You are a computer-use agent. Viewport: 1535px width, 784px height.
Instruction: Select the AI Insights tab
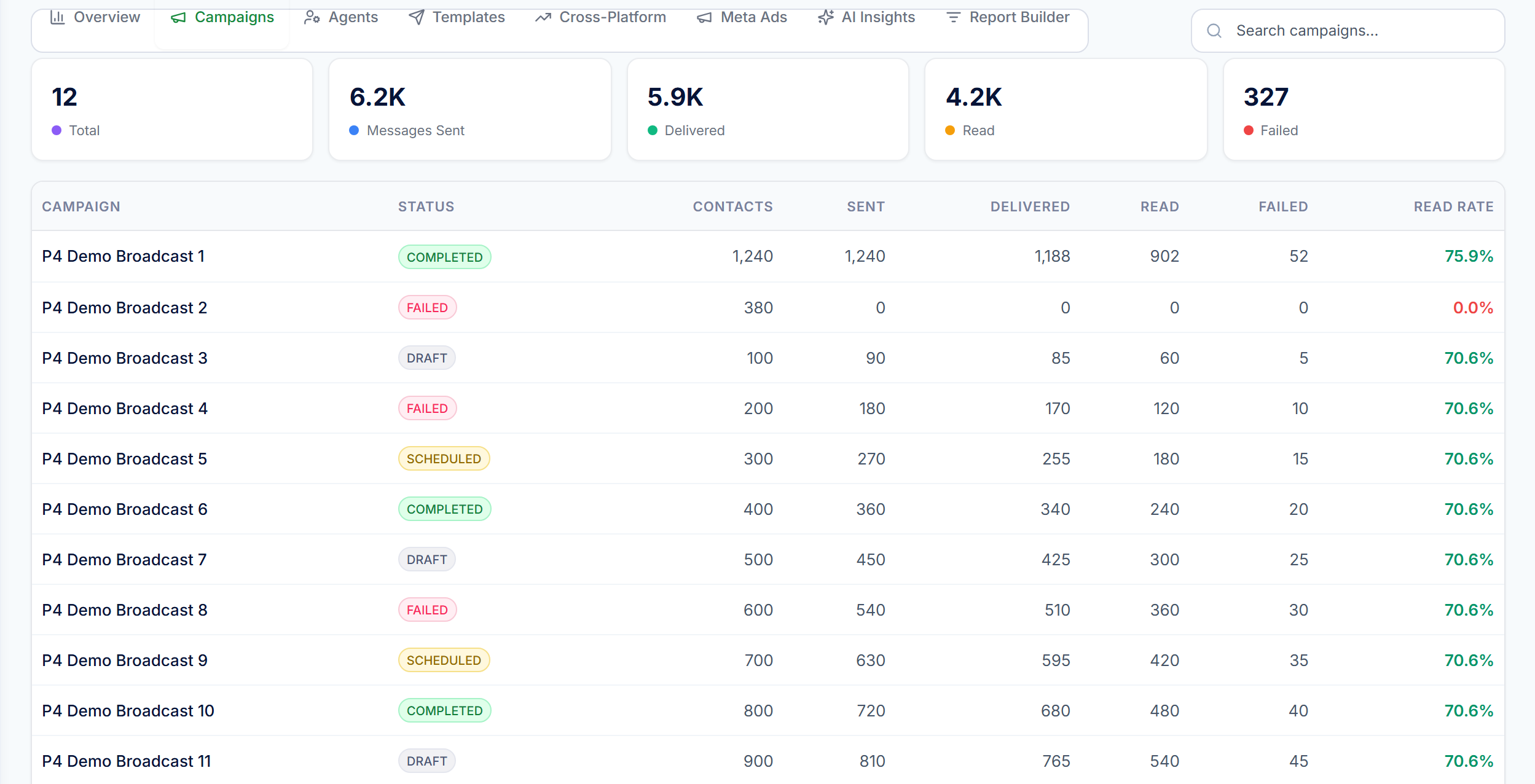click(866, 17)
